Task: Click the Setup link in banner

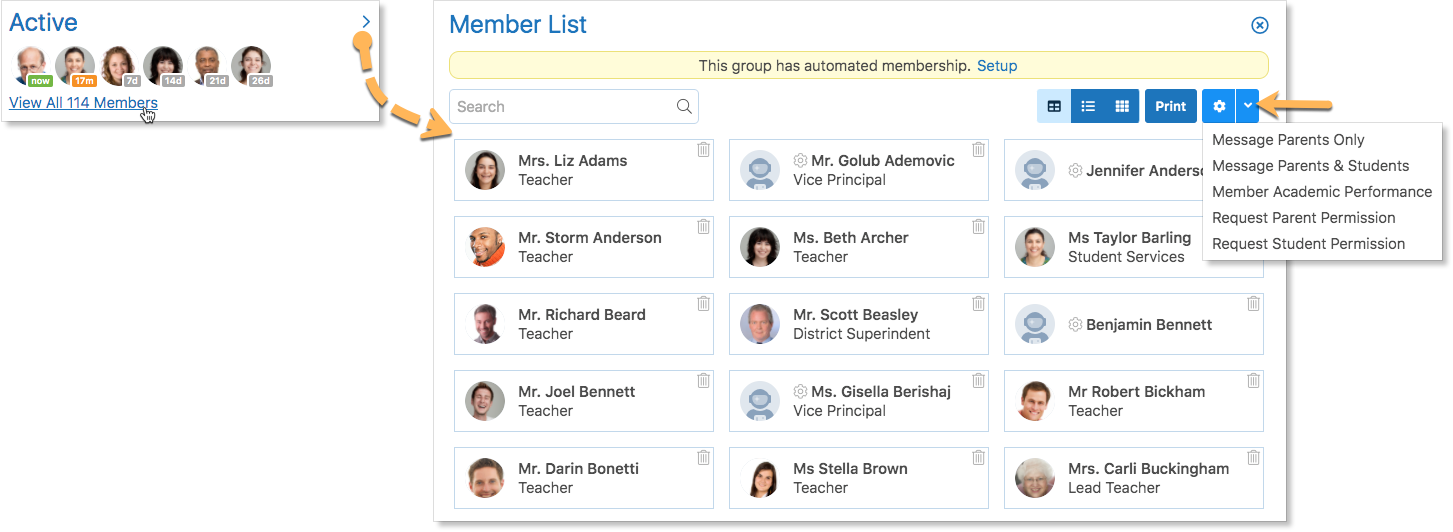Action: (997, 66)
